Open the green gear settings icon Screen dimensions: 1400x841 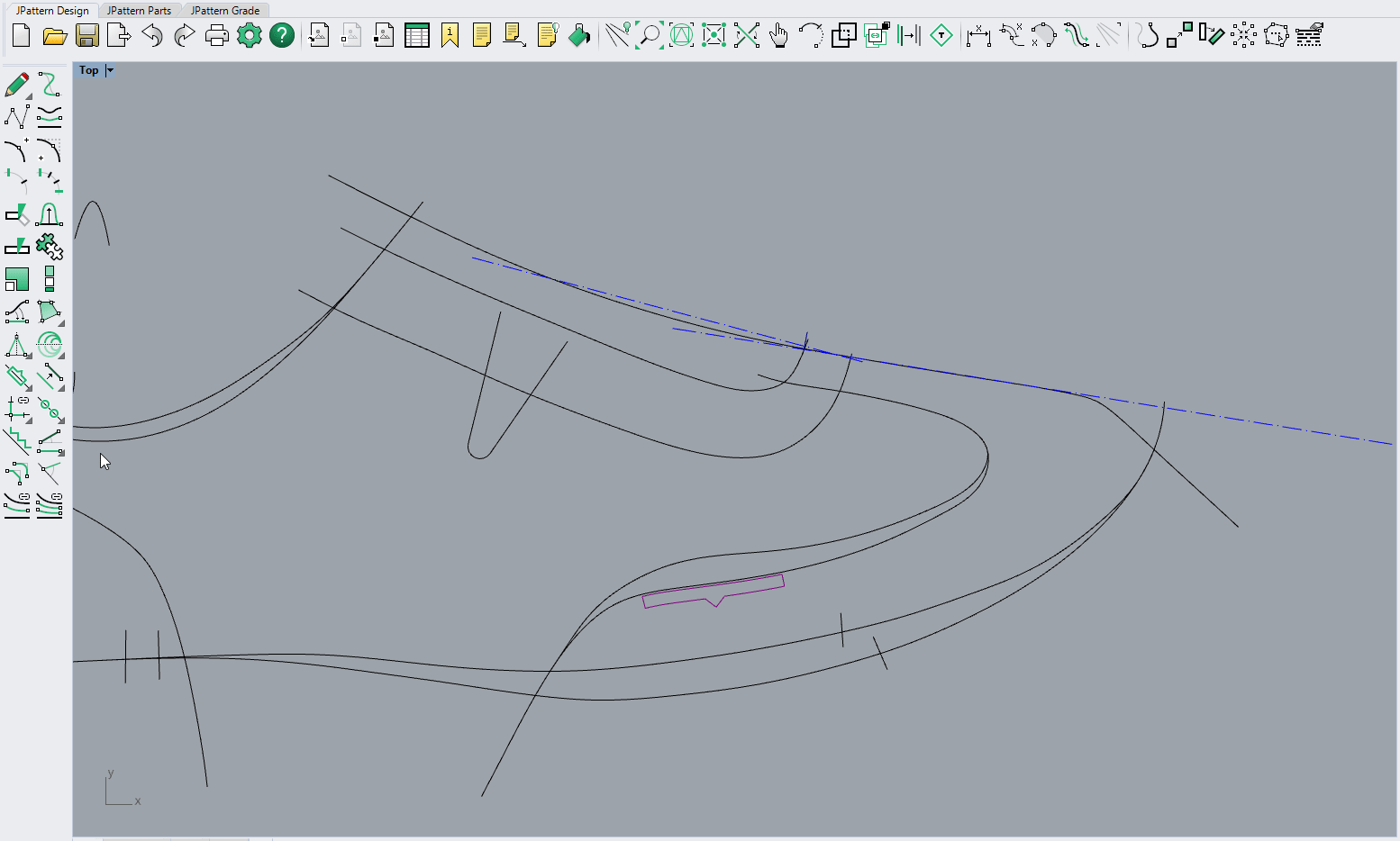pyautogui.click(x=249, y=36)
